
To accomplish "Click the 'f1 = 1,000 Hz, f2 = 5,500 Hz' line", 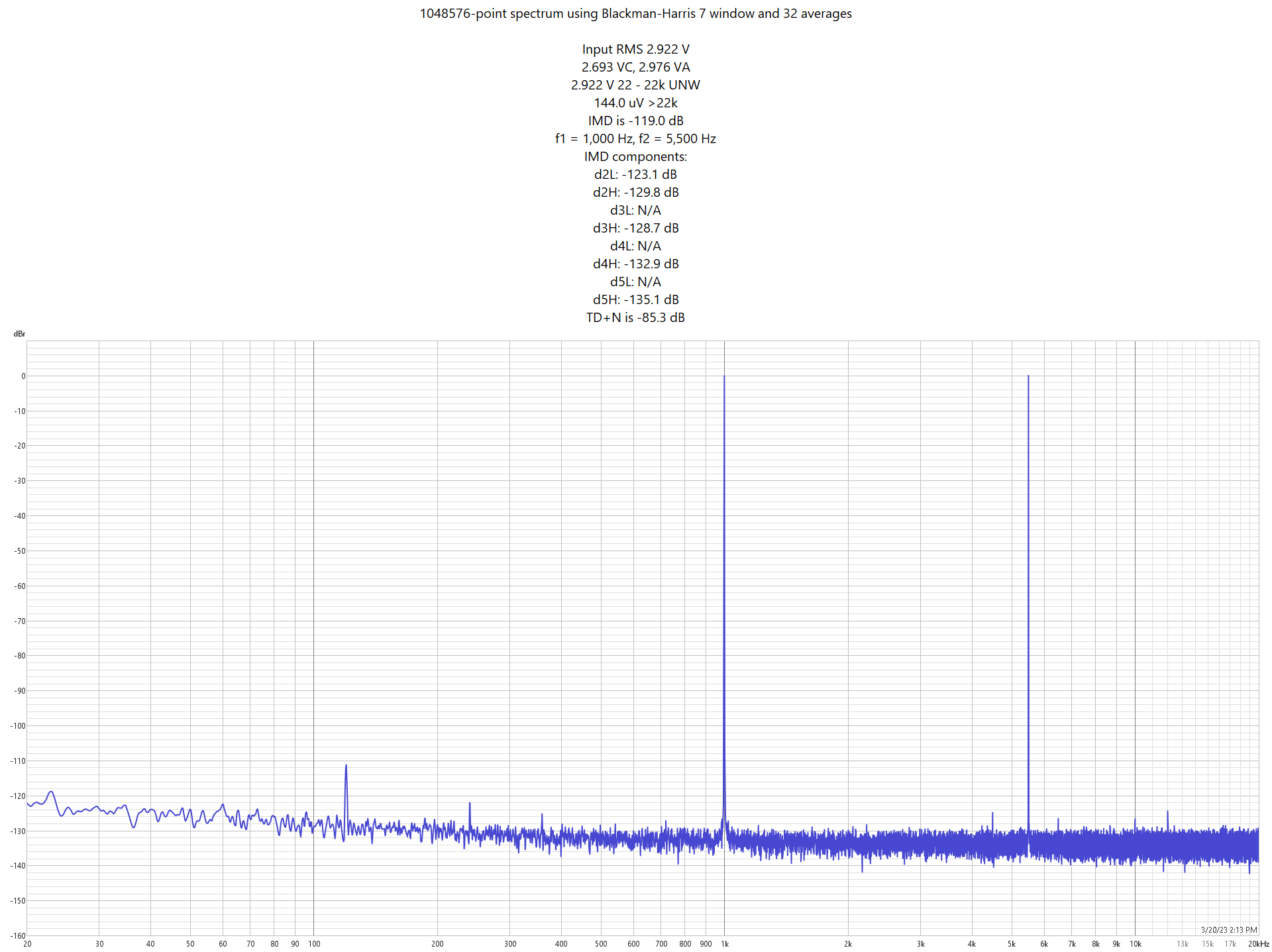I will point(635,139).
